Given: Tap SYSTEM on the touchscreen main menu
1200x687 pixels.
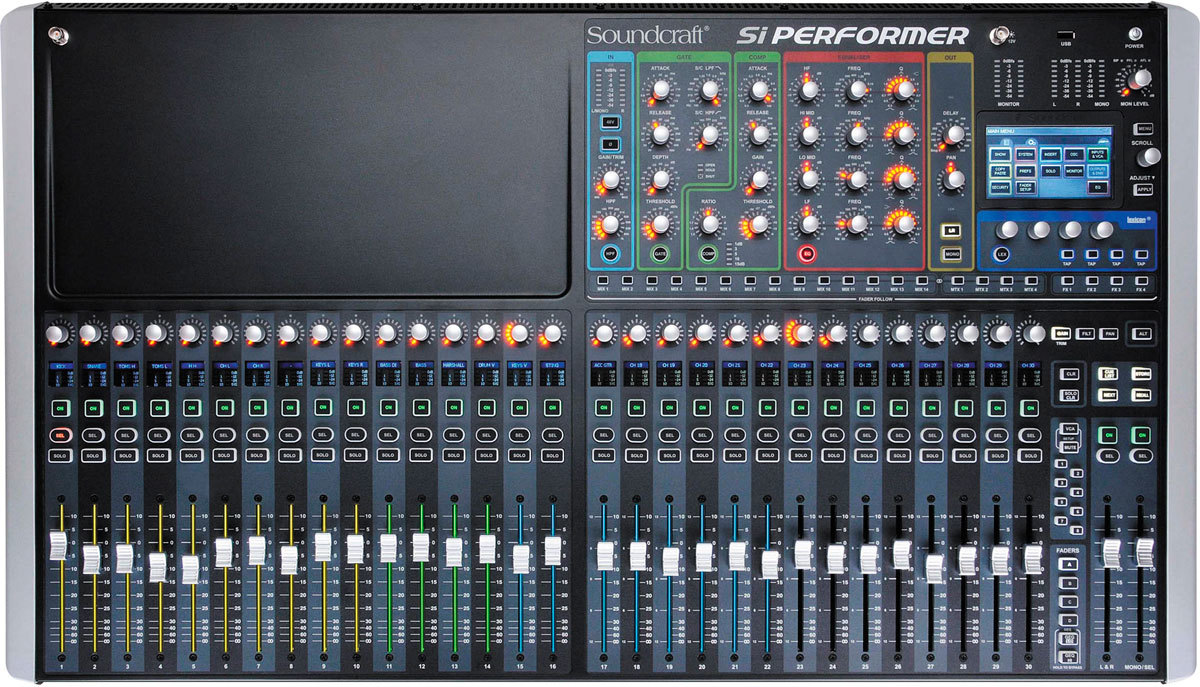Looking at the screenshot, I should 1025,155.
